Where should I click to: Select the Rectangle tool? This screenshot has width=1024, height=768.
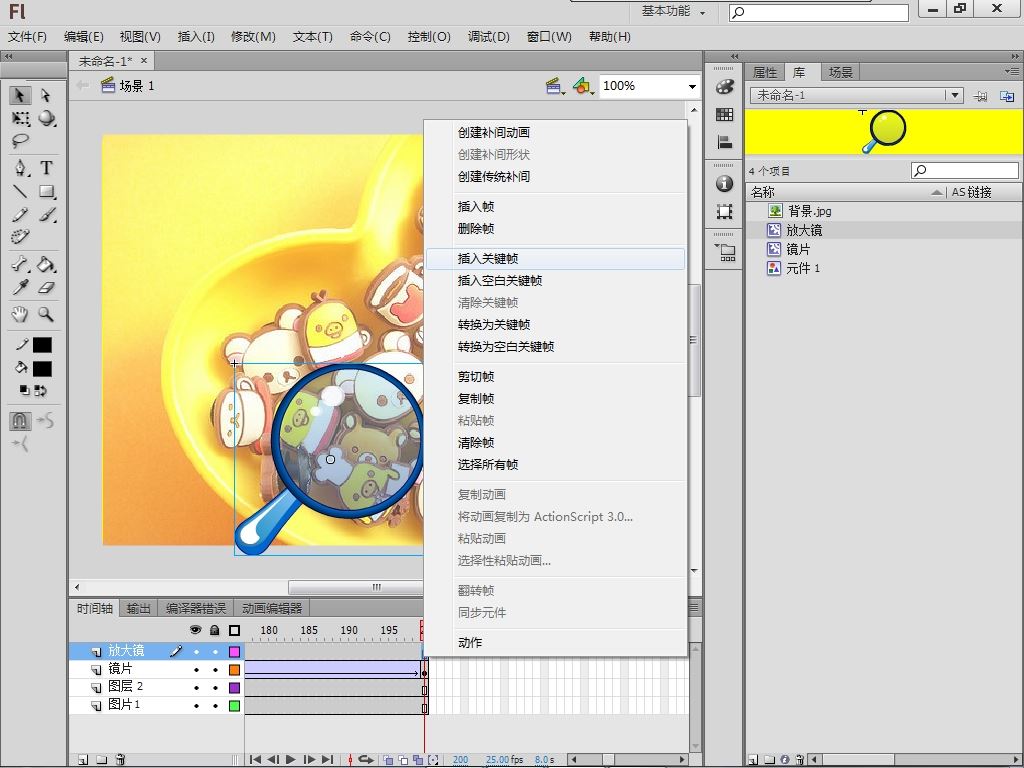click(x=46, y=191)
